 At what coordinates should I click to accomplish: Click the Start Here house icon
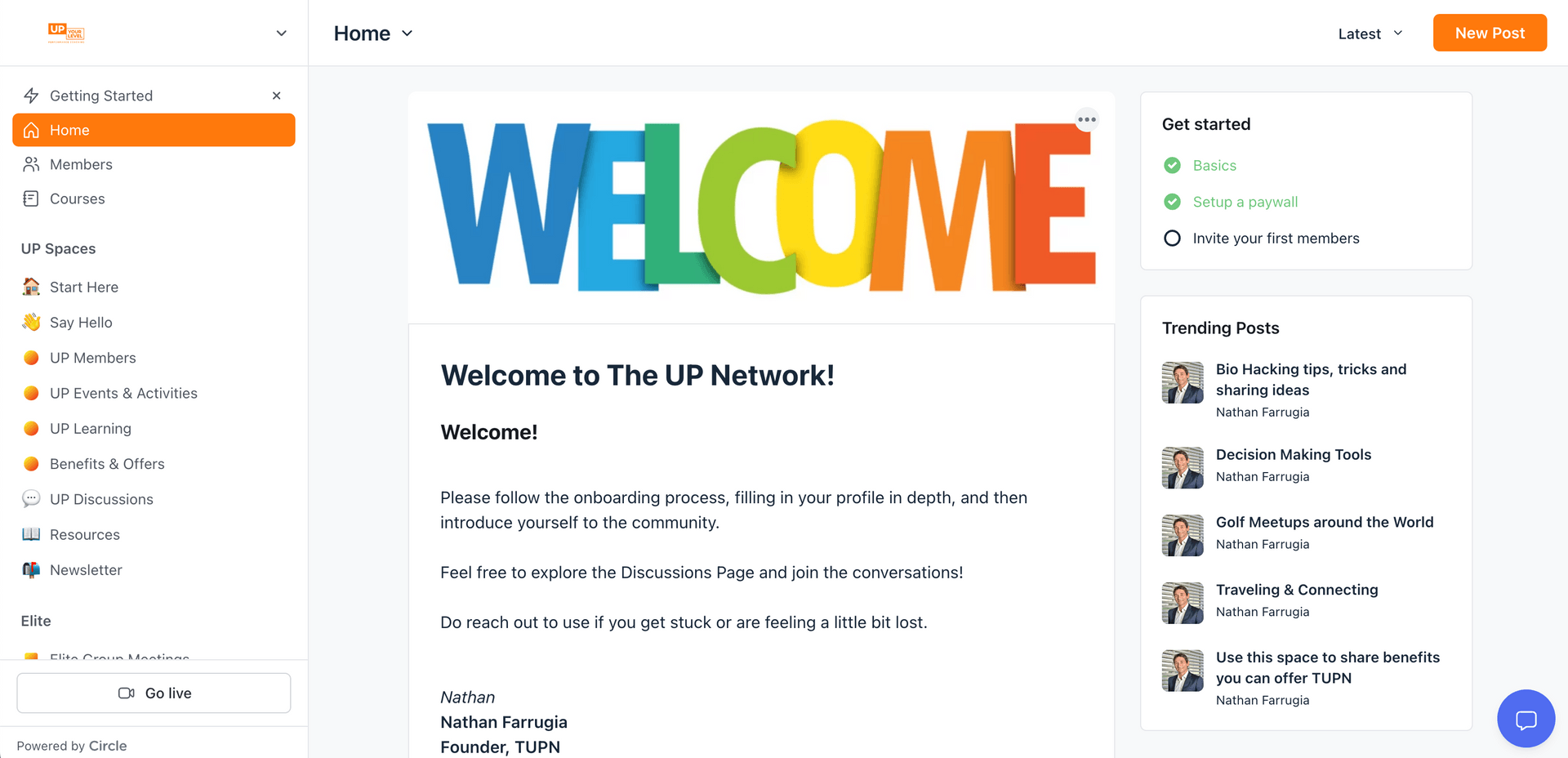click(x=31, y=287)
